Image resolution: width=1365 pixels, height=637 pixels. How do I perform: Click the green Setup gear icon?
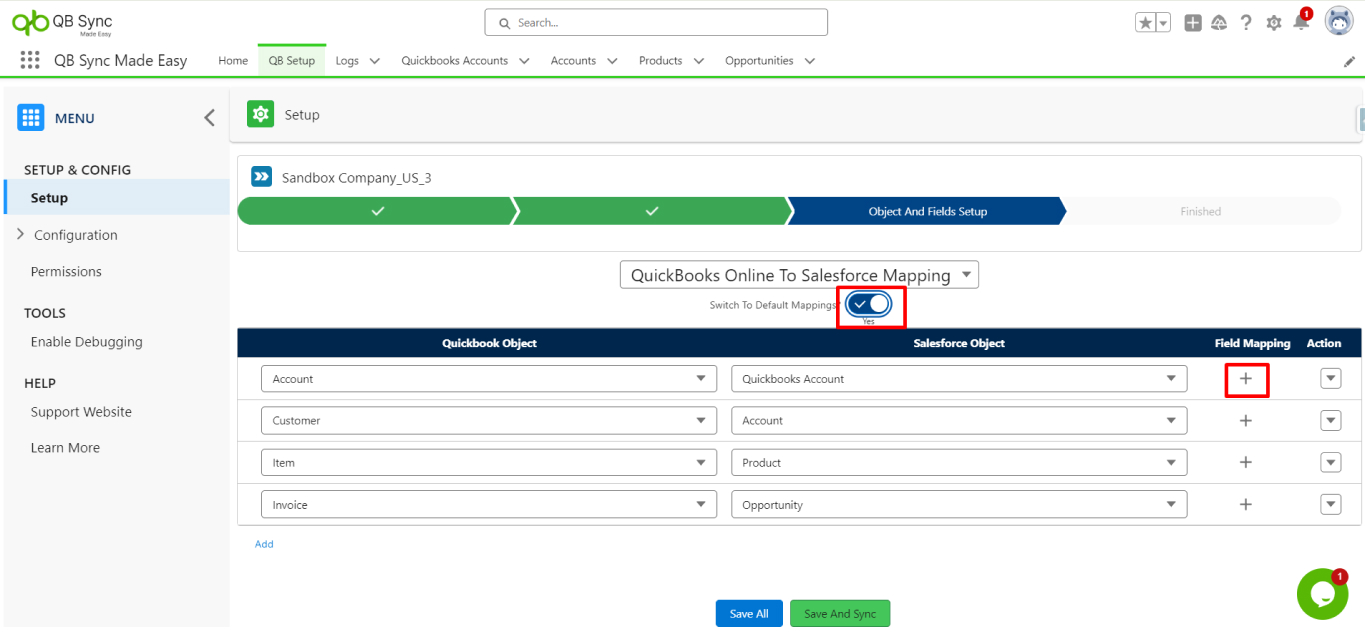point(260,114)
